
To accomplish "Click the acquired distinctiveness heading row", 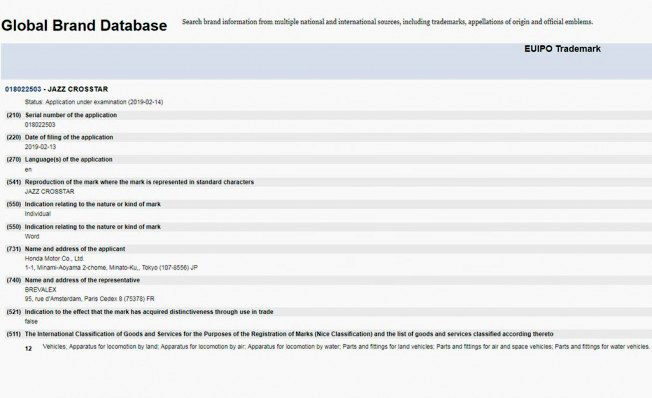I will (x=326, y=312).
